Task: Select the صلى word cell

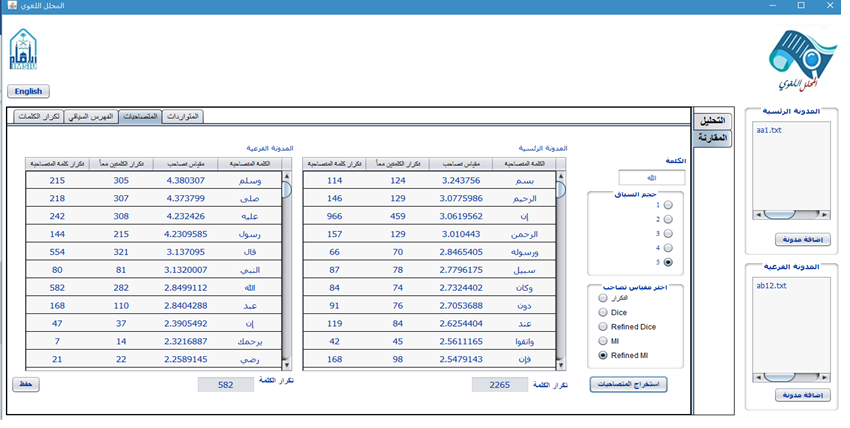Action: 249,198
